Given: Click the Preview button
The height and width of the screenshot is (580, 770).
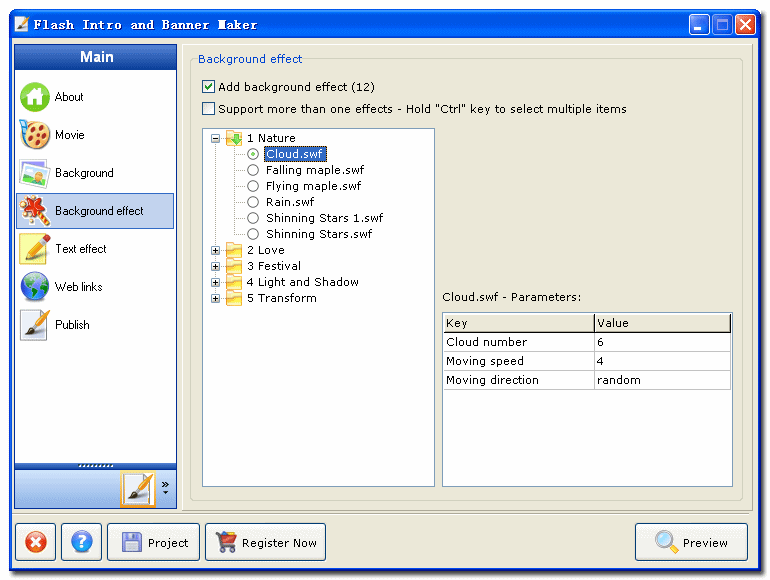Looking at the screenshot, I should (x=691, y=542).
